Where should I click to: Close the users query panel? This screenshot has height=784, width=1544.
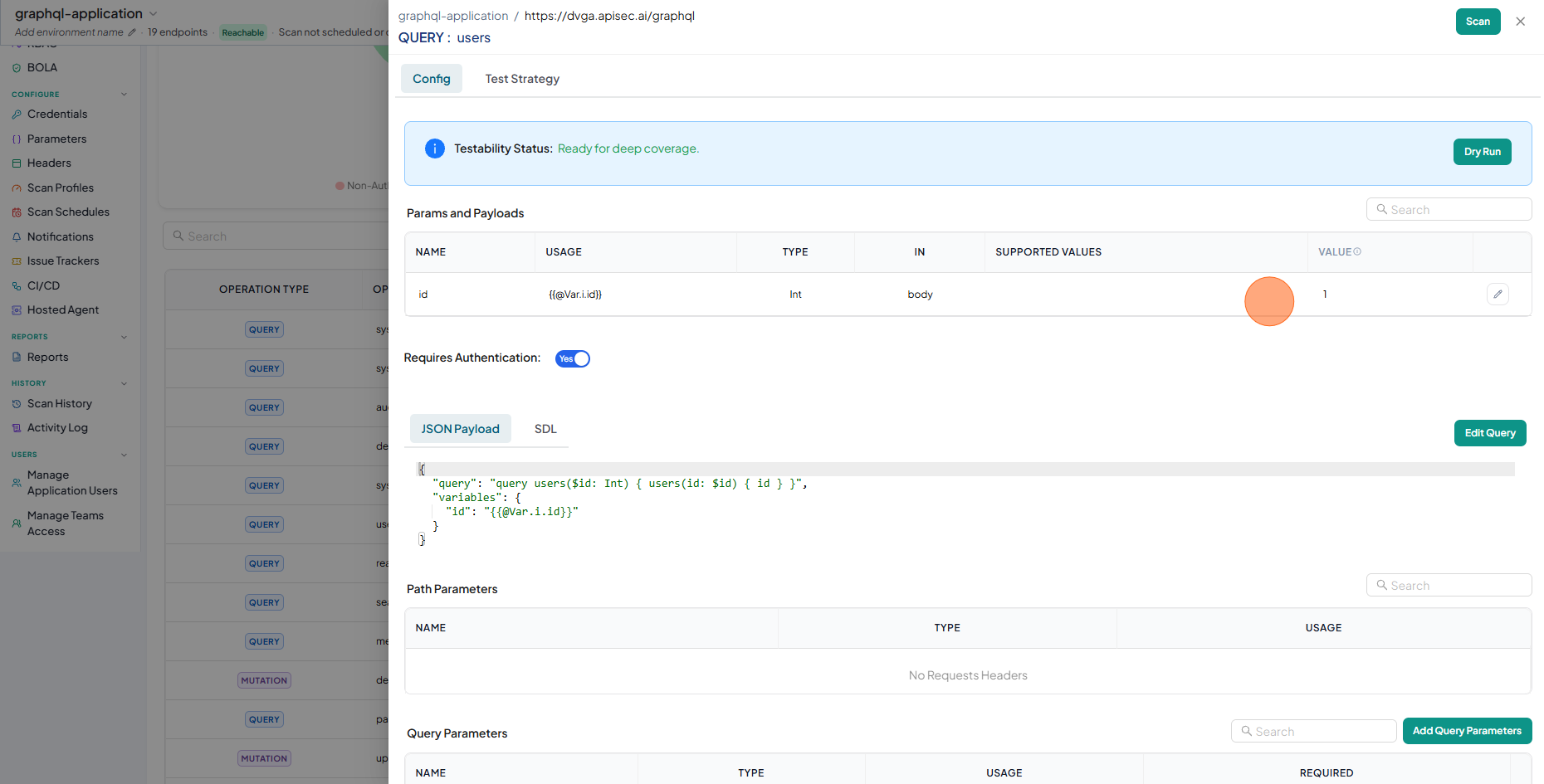1520,22
